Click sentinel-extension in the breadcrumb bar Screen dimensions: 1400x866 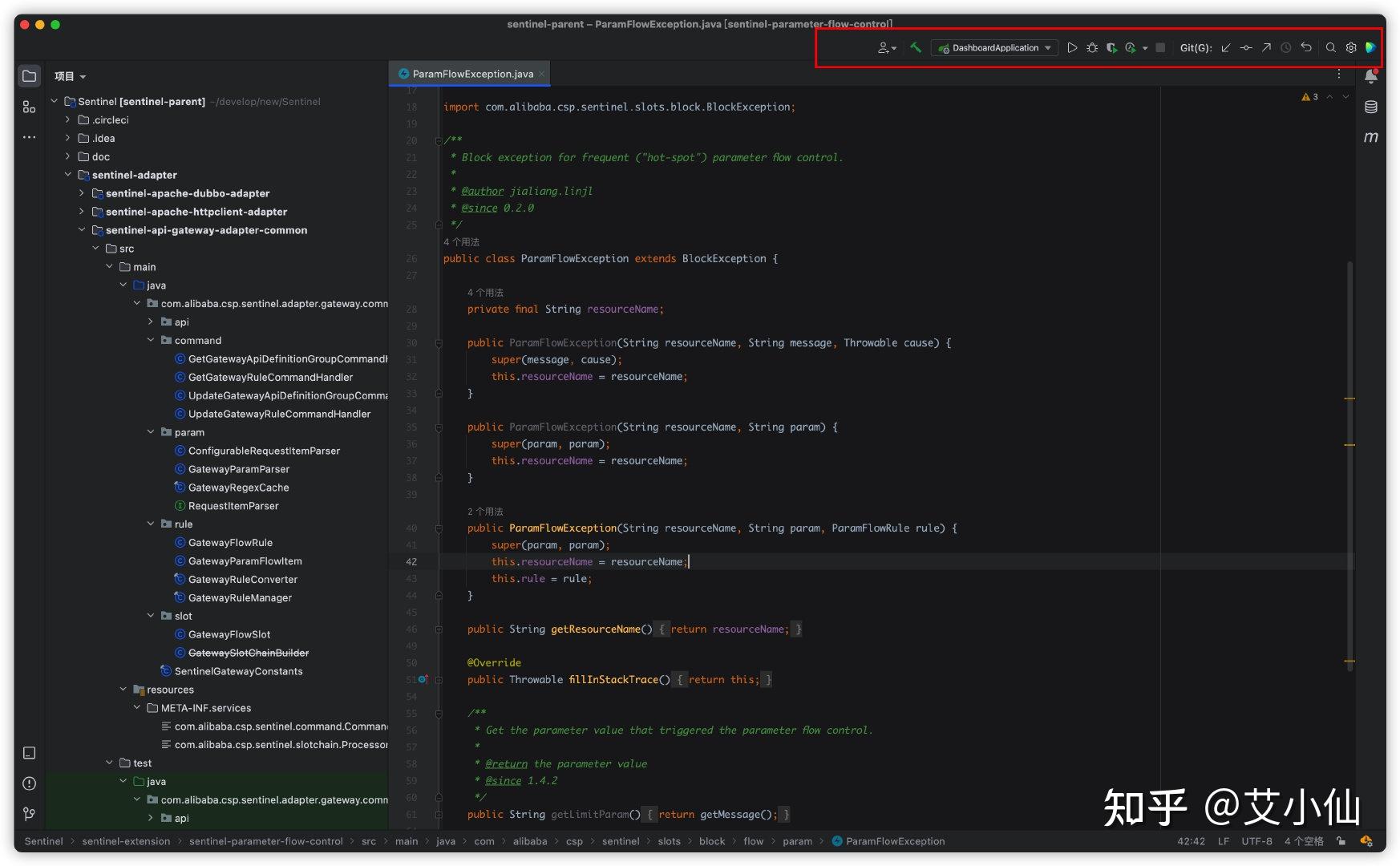click(126, 841)
